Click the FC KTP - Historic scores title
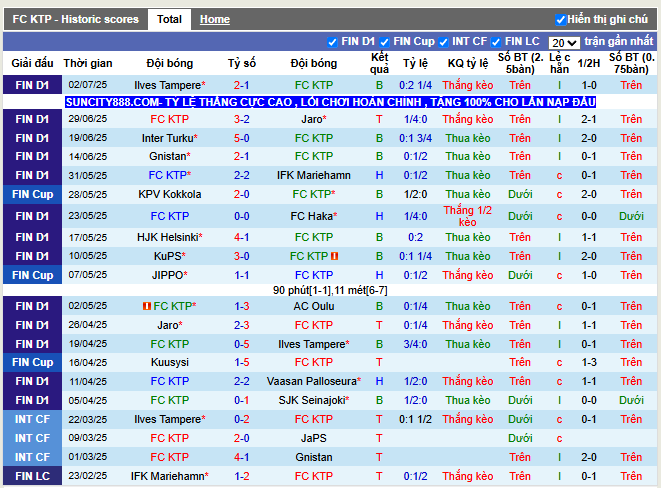The image size is (661, 488). click(75, 19)
